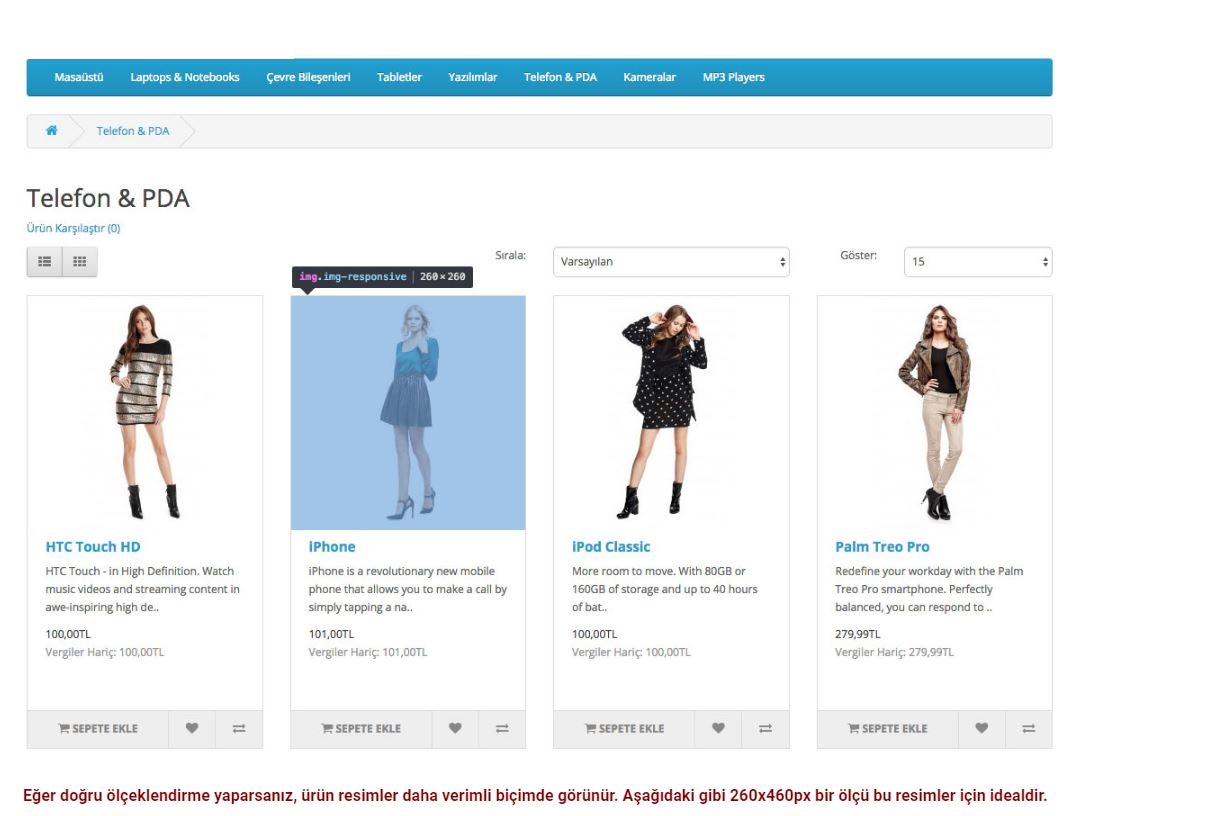Open the Sırala sort dropdown
Screen dimensions: 1216x816
tap(671, 262)
